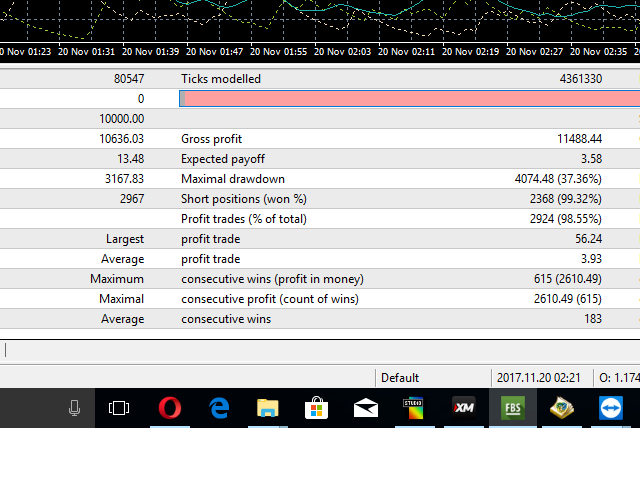Select the average consecutive wins value 183
Screen dimensions: 640x480
tap(593, 319)
